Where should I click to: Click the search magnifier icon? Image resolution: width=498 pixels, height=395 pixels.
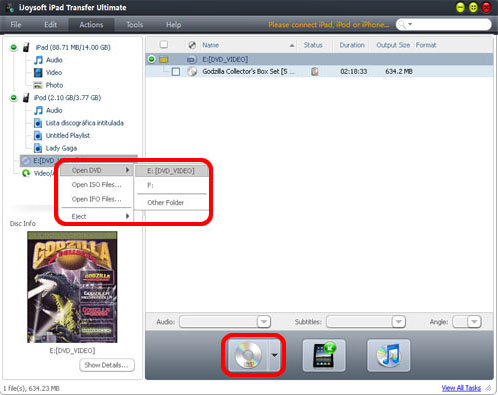[x=402, y=24]
